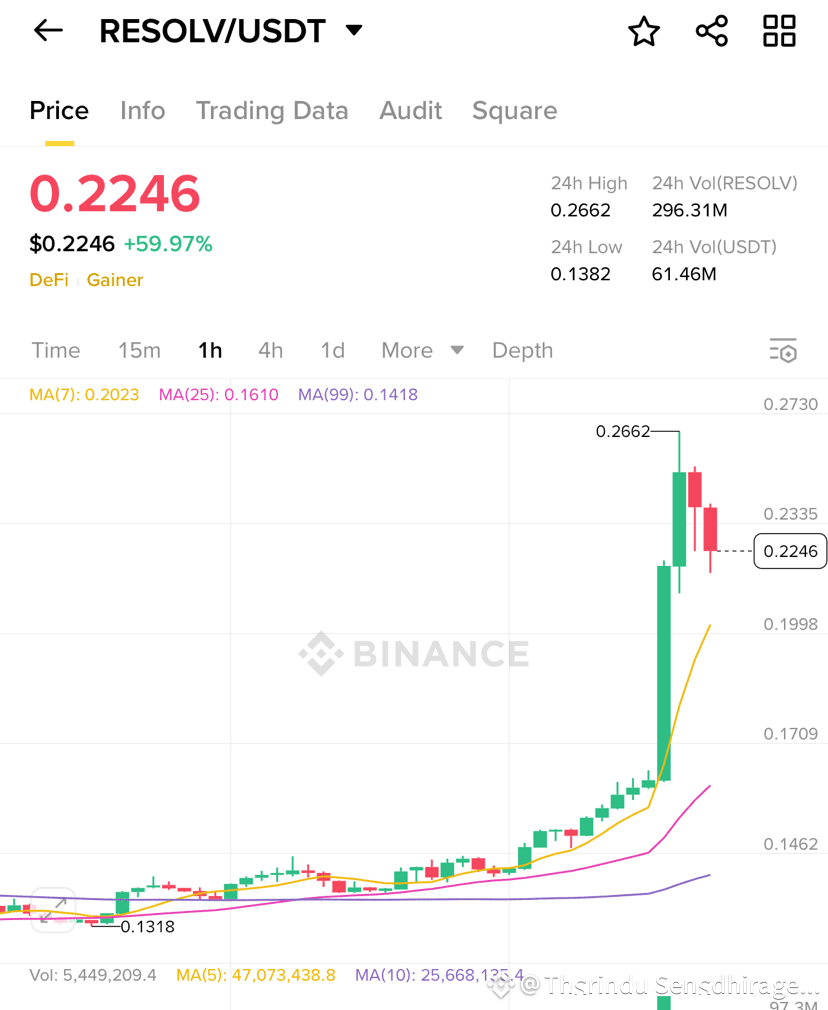The image size is (828, 1010).
Task: Open the Gainer tag
Action: tap(115, 280)
